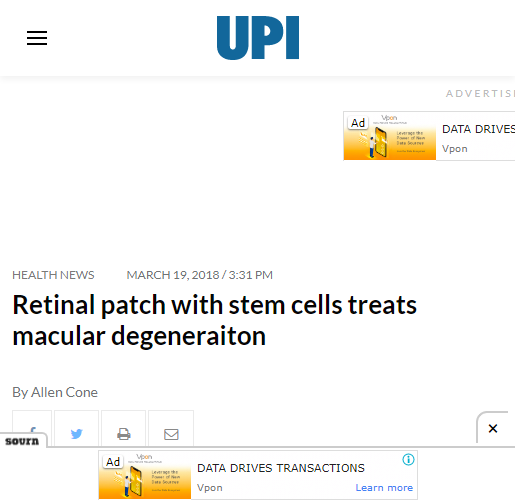The height and width of the screenshot is (500, 515).
Task: Click the Retinal patch article headline
Action: click(x=215, y=320)
